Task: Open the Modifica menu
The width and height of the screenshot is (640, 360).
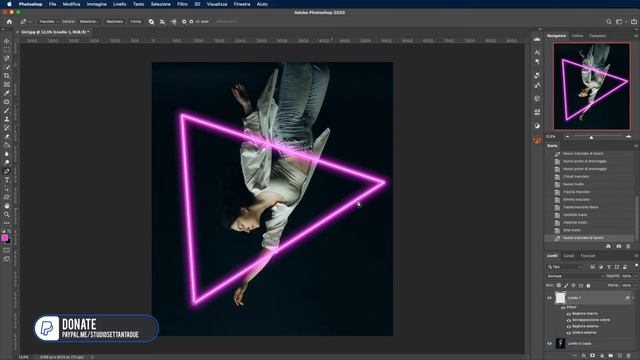Action: click(71, 4)
